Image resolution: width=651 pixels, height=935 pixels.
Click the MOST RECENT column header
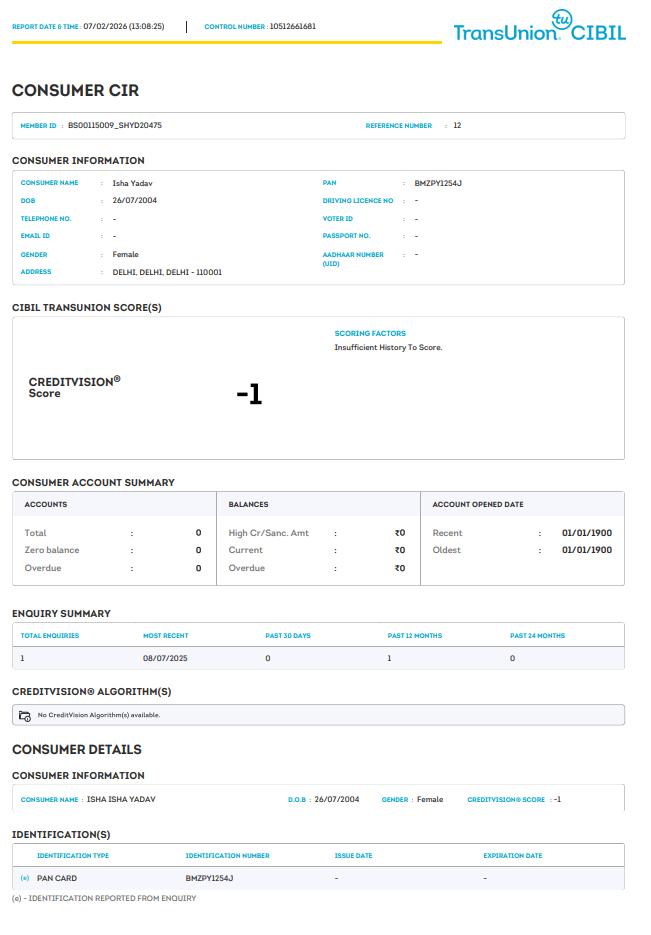(166, 636)
